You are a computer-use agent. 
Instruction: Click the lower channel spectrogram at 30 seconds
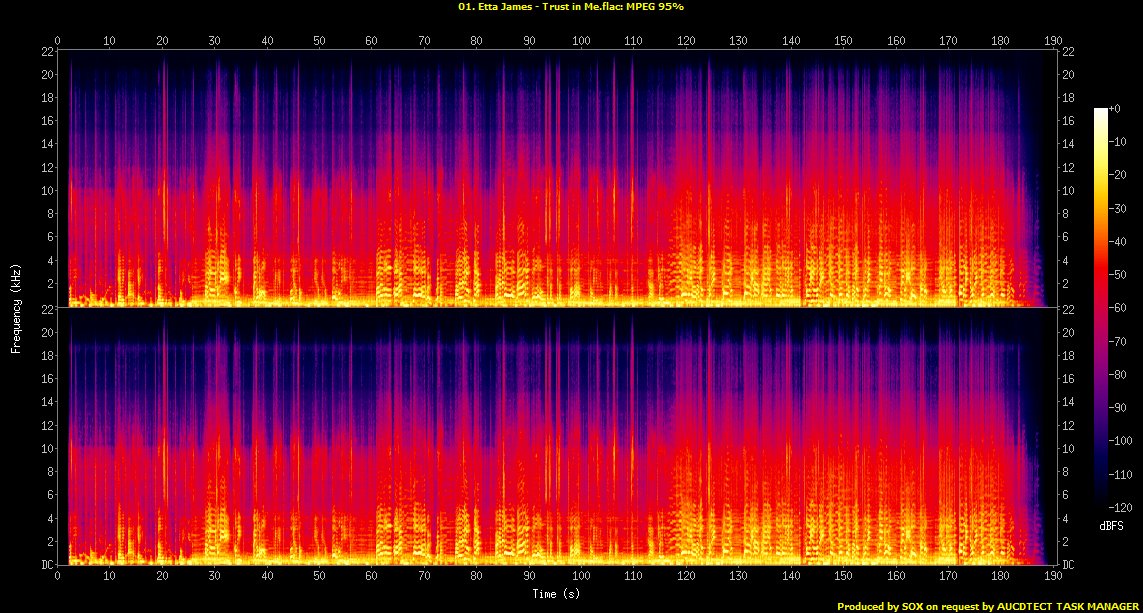click(214, 440)
